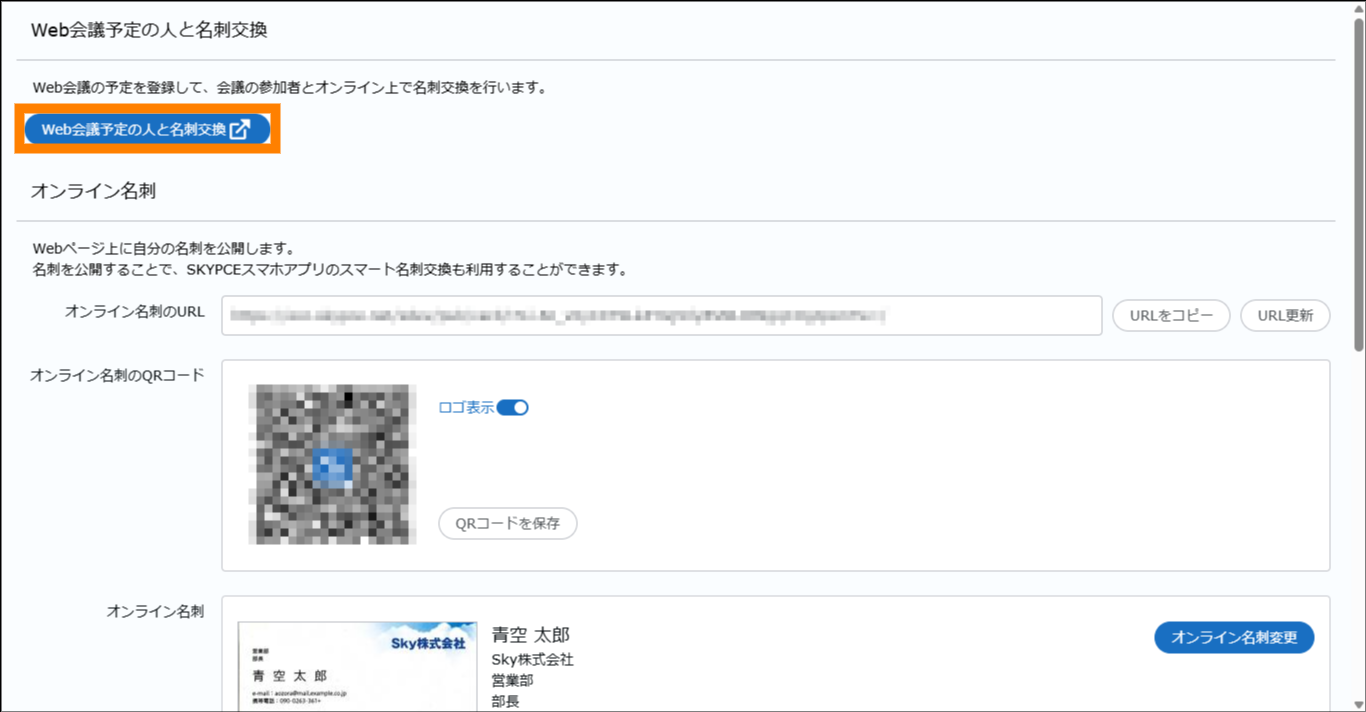Click the scrollbar down arrow

point(1358,703)
